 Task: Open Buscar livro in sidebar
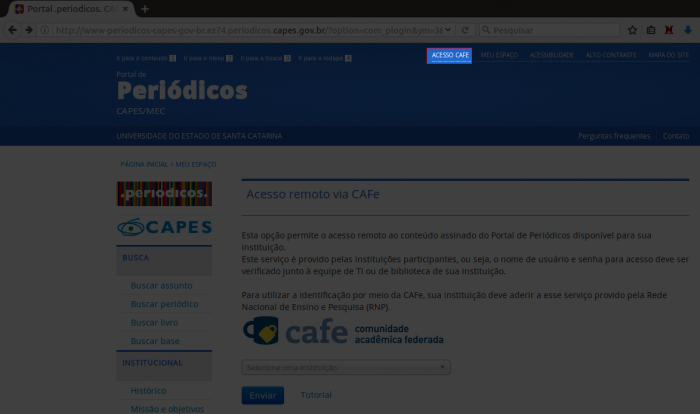154,322
